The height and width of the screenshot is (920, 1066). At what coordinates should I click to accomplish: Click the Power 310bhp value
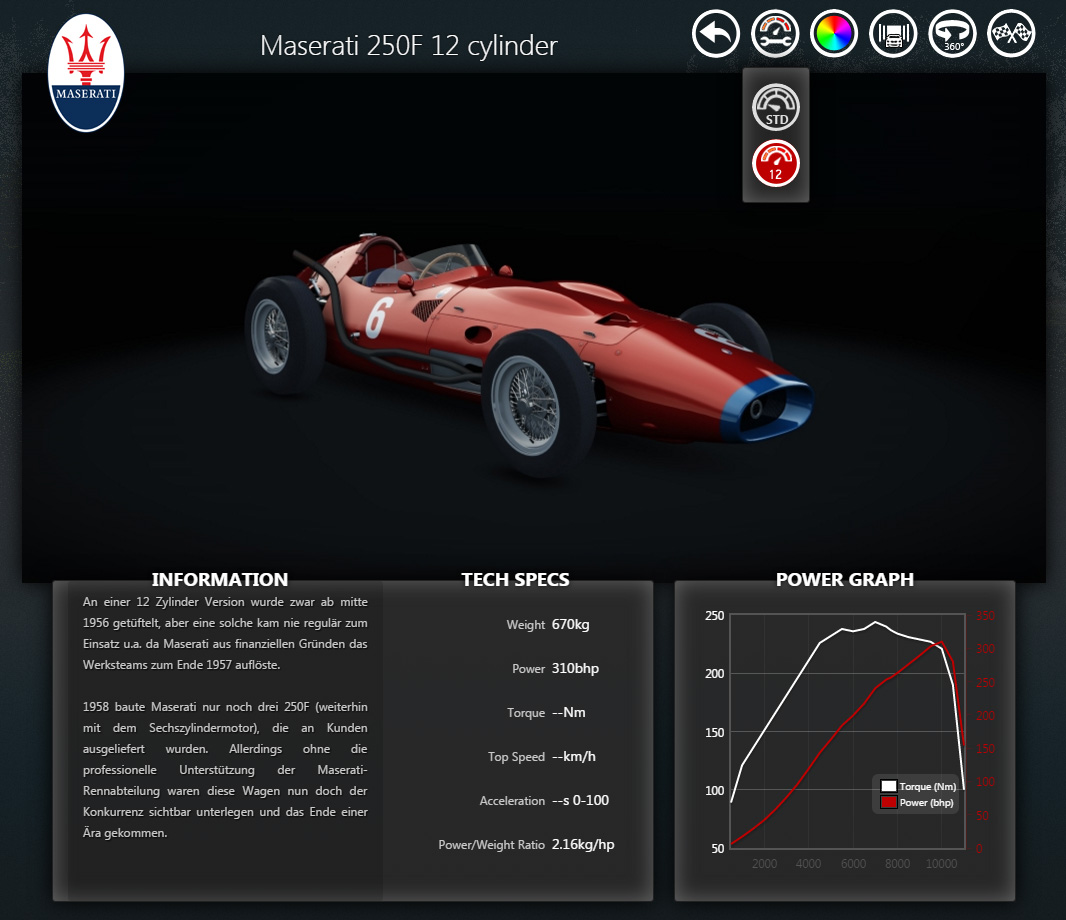[575, 668]
